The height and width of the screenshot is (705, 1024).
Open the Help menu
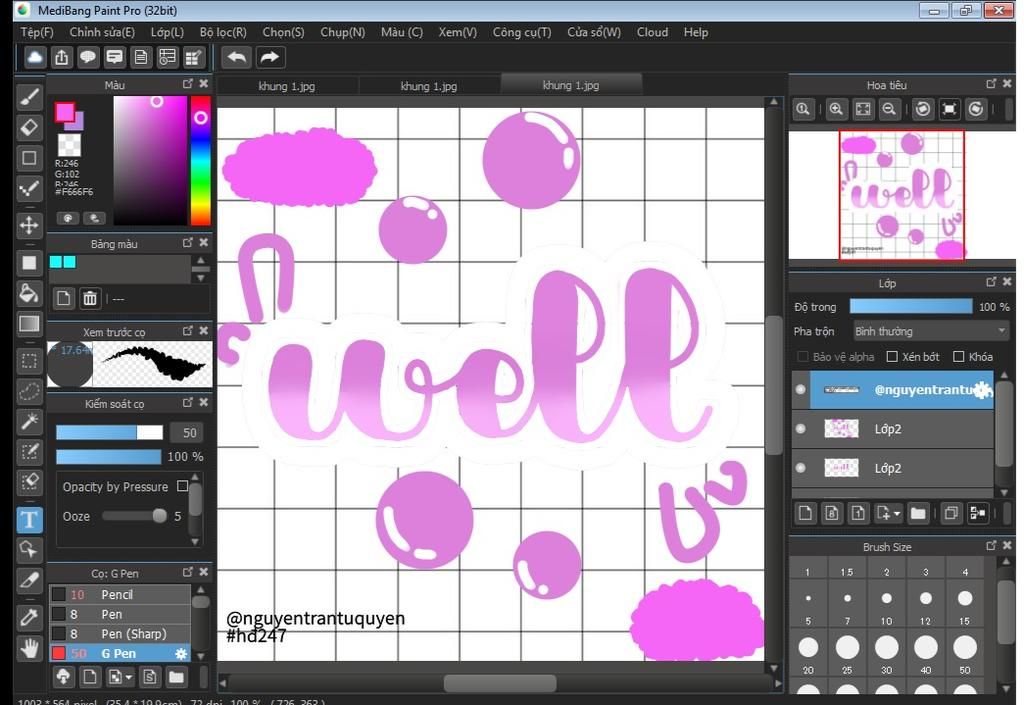tap(696, 32)
